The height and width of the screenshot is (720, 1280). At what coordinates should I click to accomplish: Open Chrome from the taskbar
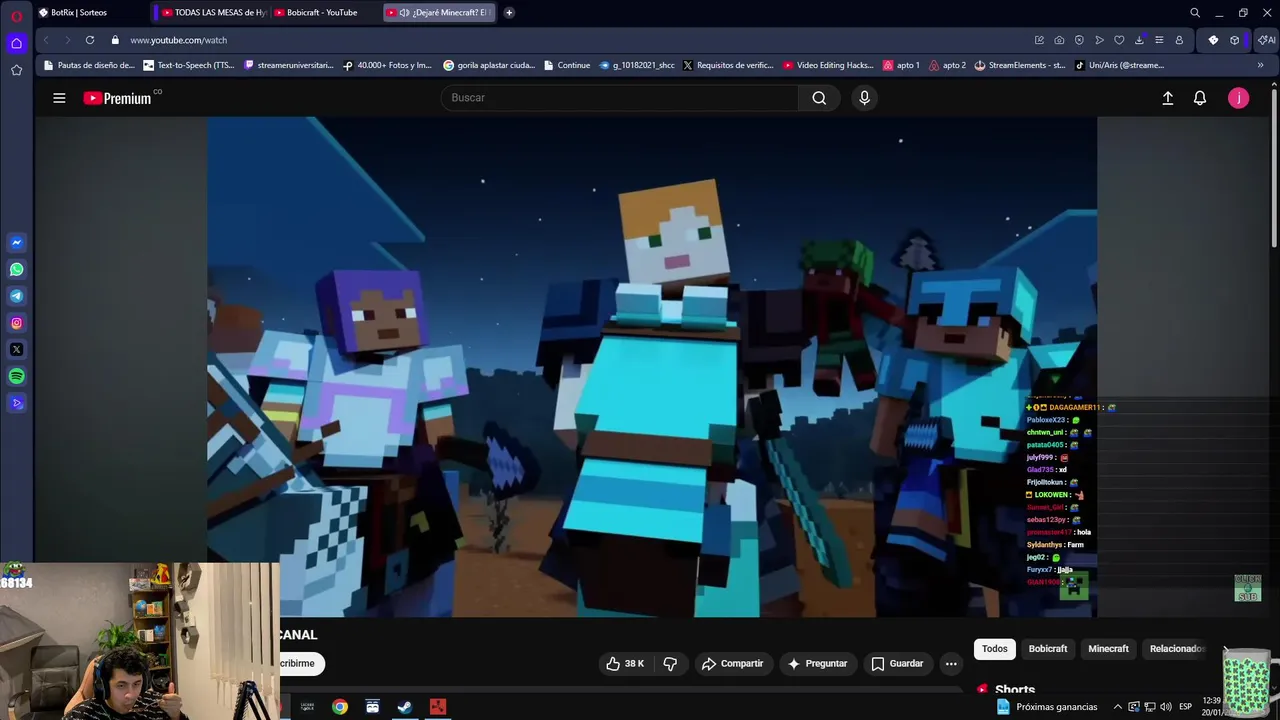[340, 707]
